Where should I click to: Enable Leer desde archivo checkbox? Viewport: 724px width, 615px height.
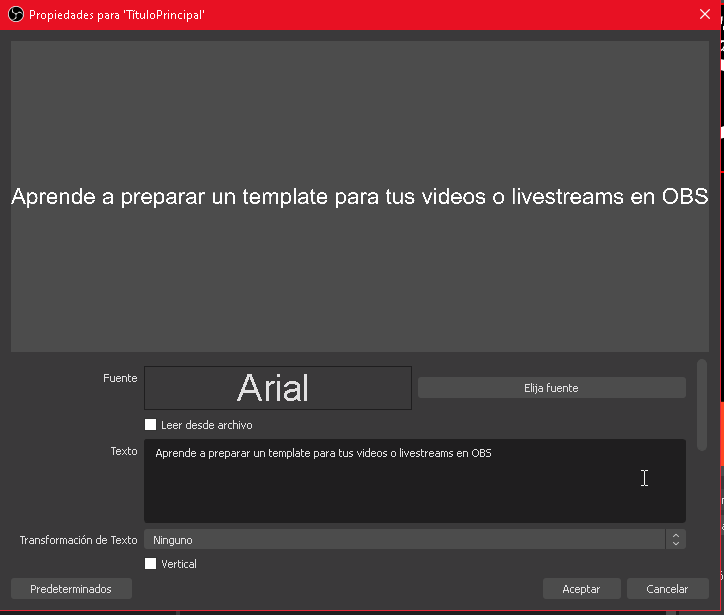151,425
